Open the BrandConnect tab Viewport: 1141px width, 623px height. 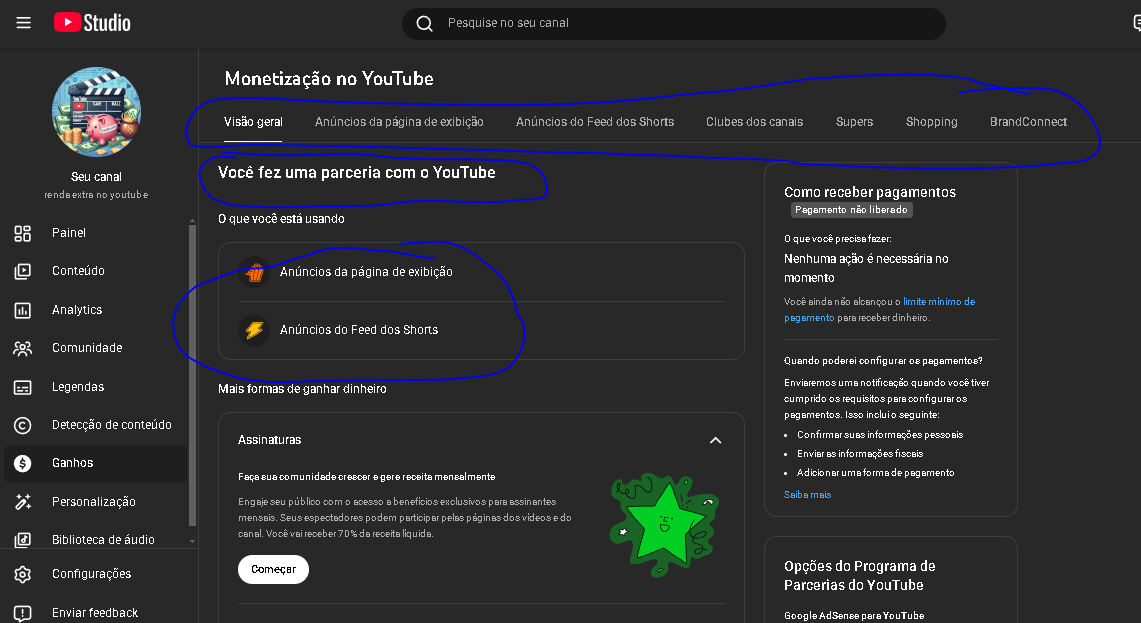(1028, 122)
